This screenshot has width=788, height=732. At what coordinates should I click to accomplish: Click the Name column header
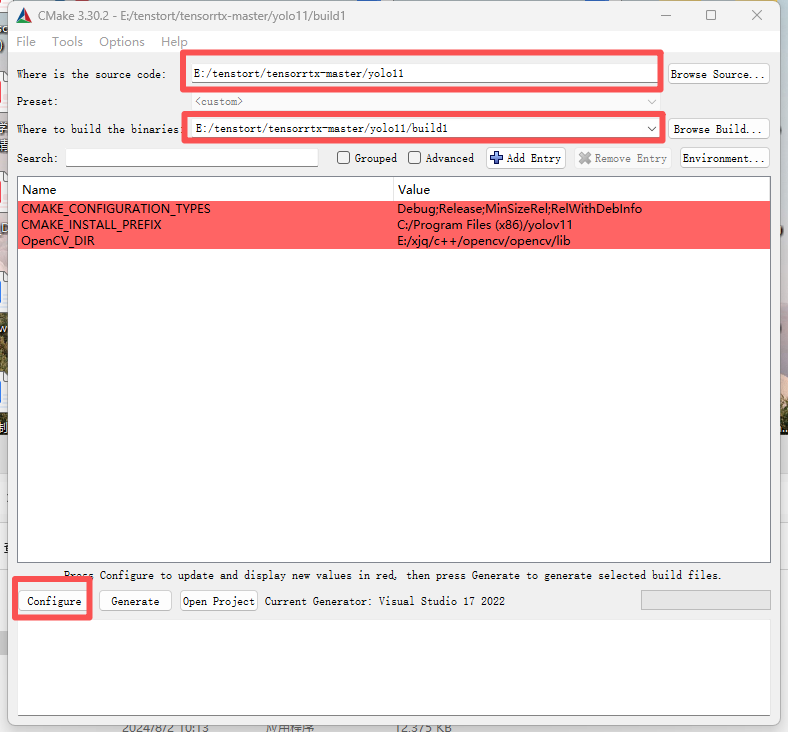point(206,189)
